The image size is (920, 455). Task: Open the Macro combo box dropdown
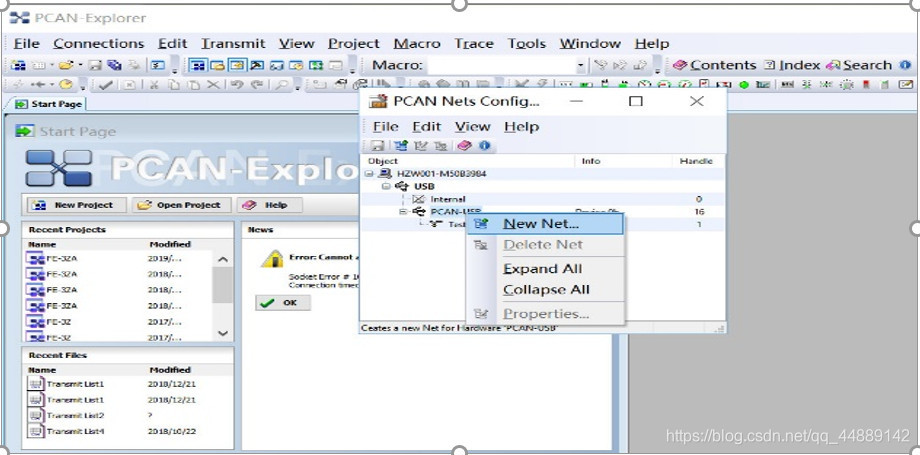580,65
